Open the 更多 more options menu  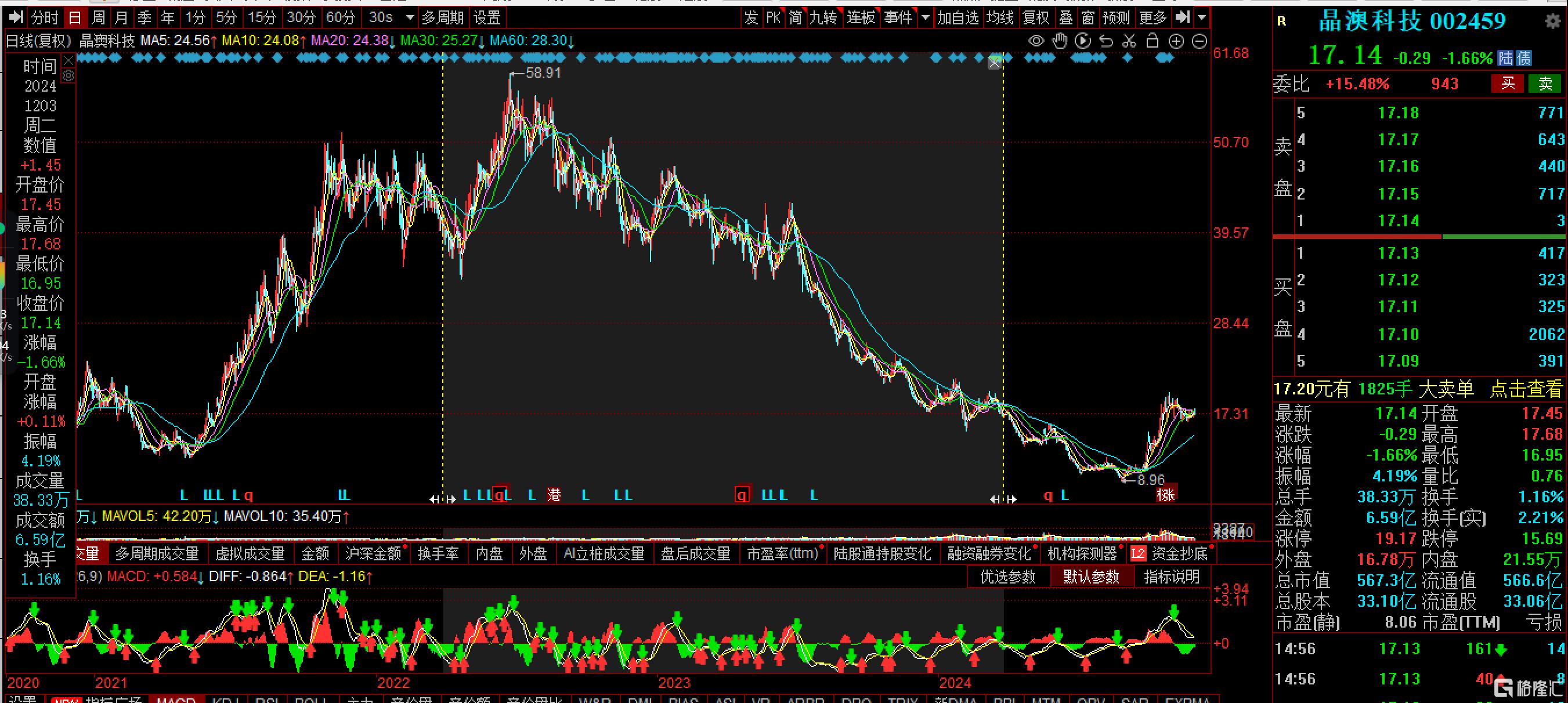coord(1153,17)
